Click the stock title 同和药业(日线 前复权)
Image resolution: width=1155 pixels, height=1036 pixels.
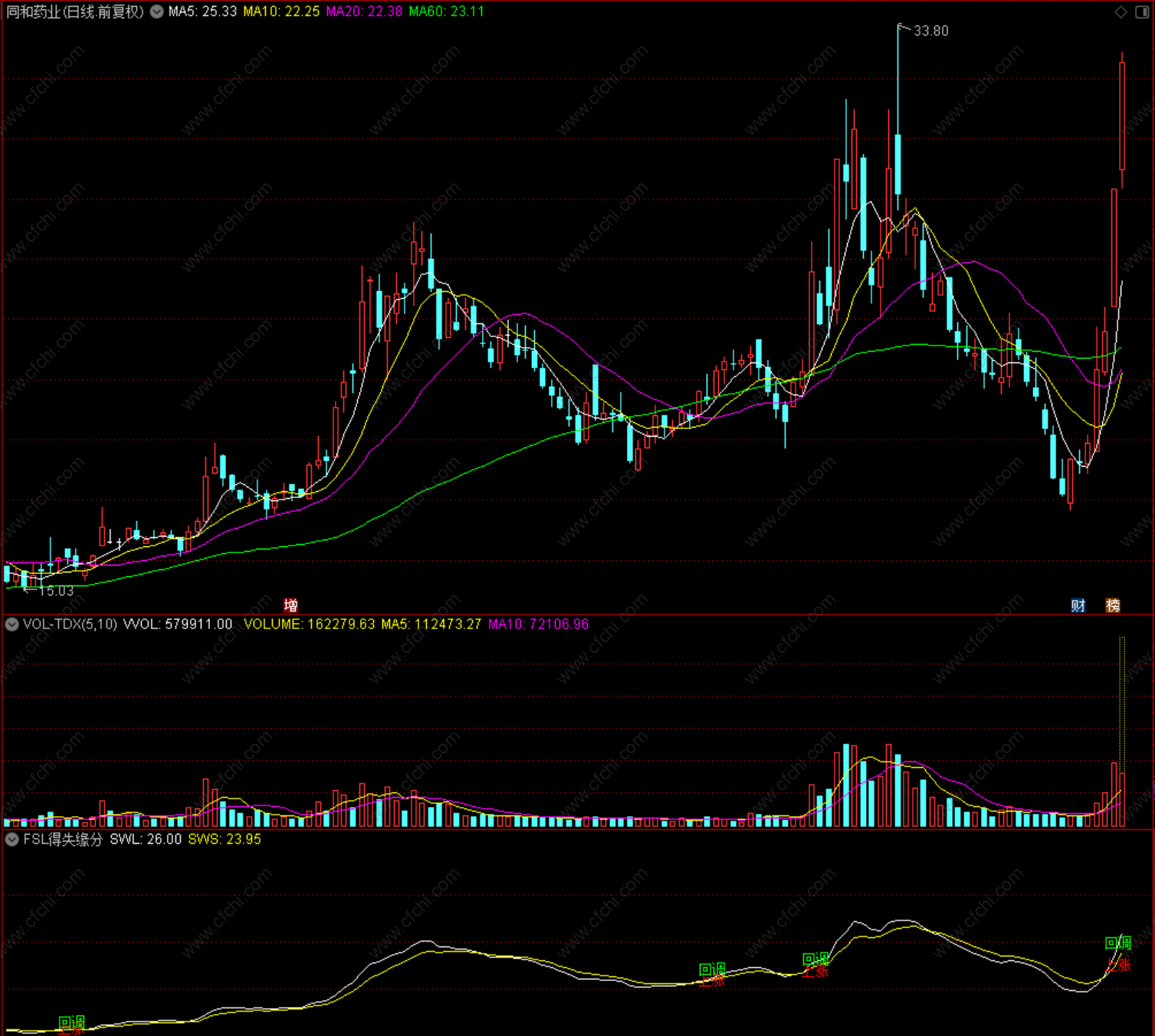74,11
